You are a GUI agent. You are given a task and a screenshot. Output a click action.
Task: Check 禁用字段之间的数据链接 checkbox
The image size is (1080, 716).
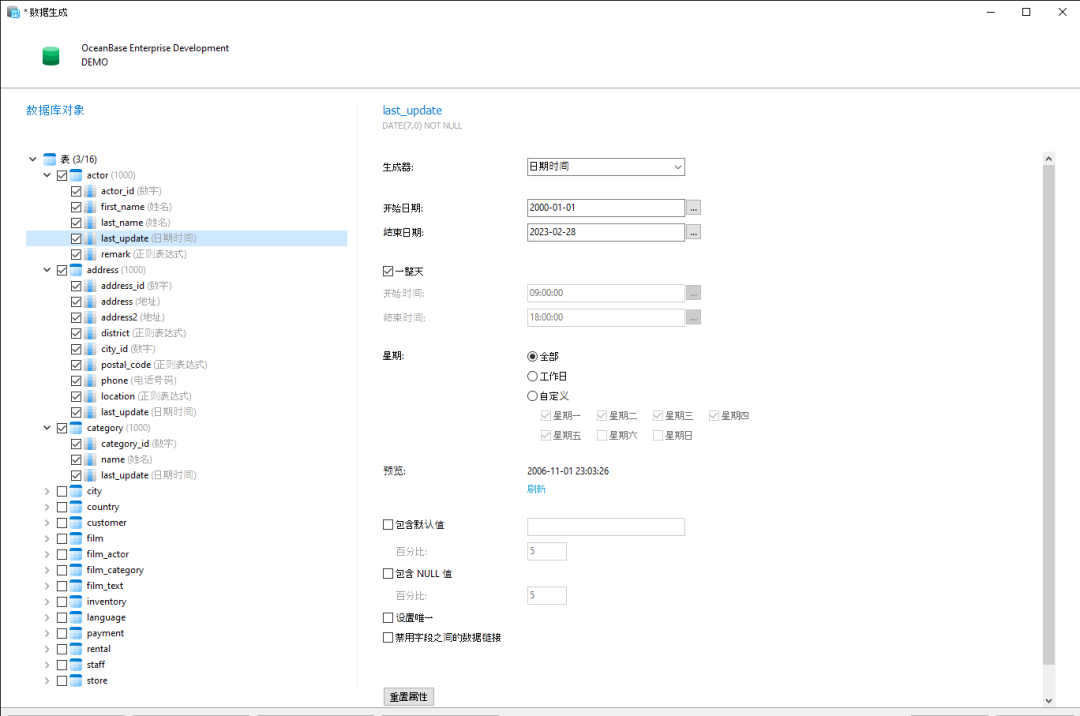[x=388, y=638]
